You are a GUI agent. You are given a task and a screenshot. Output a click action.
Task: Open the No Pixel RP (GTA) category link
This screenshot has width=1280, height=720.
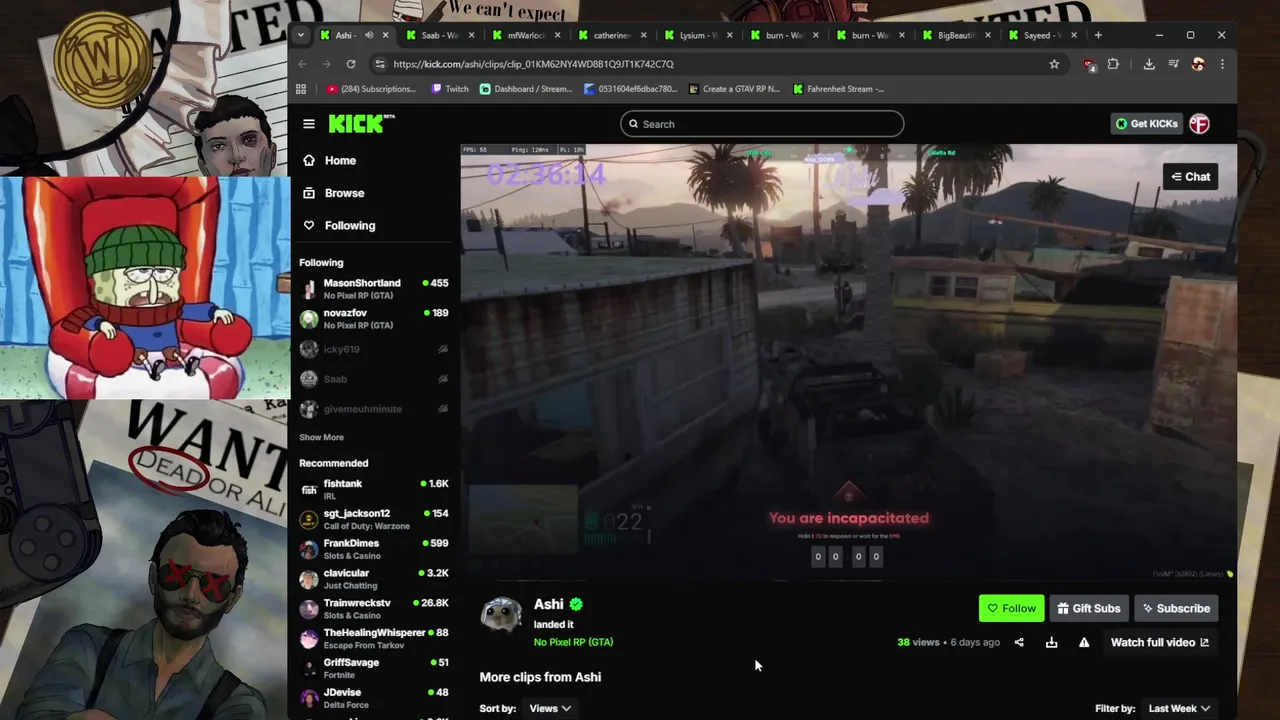(x=573, y=642)
